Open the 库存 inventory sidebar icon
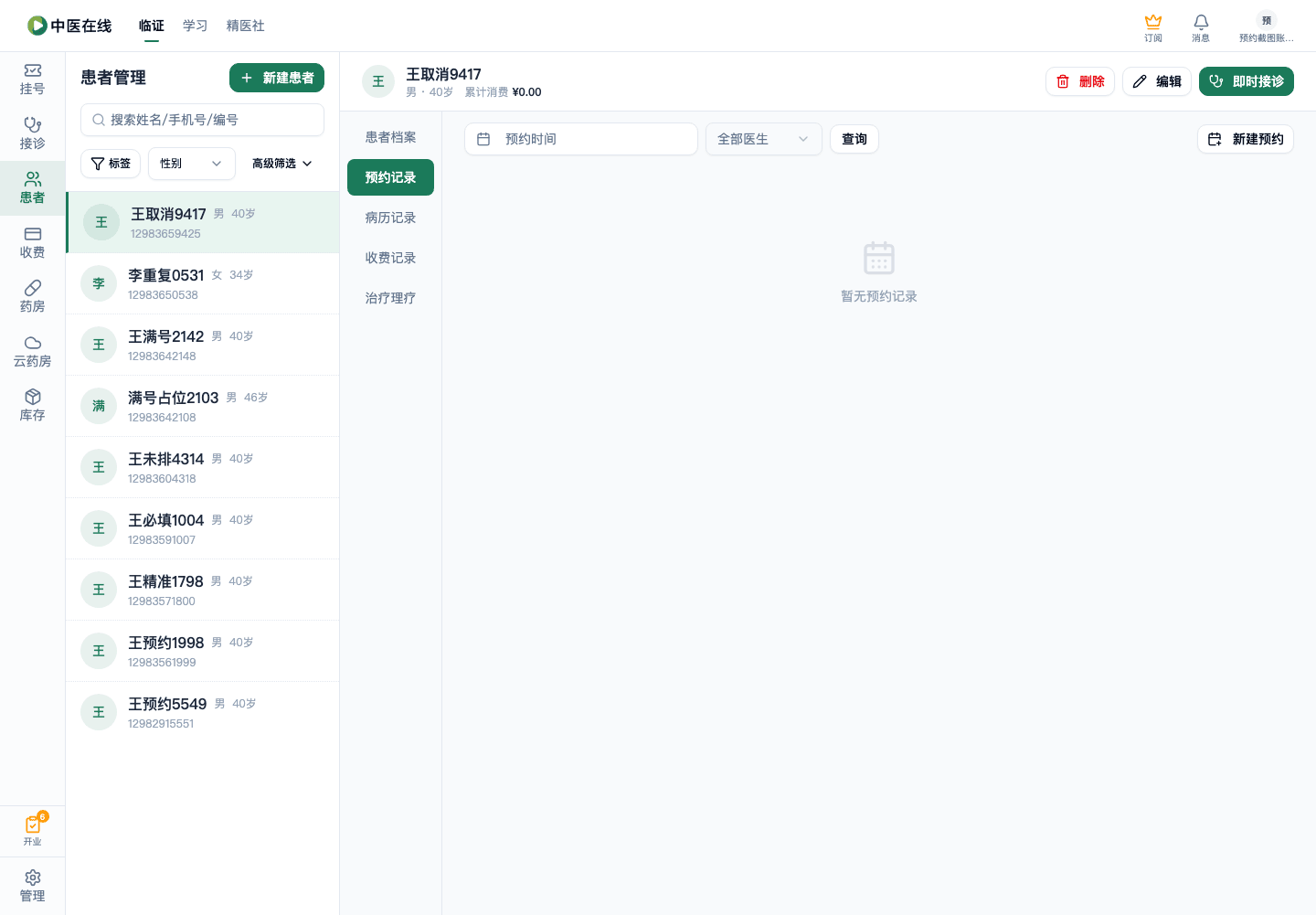Viewport: 1316px width, 915px height. 32,406
